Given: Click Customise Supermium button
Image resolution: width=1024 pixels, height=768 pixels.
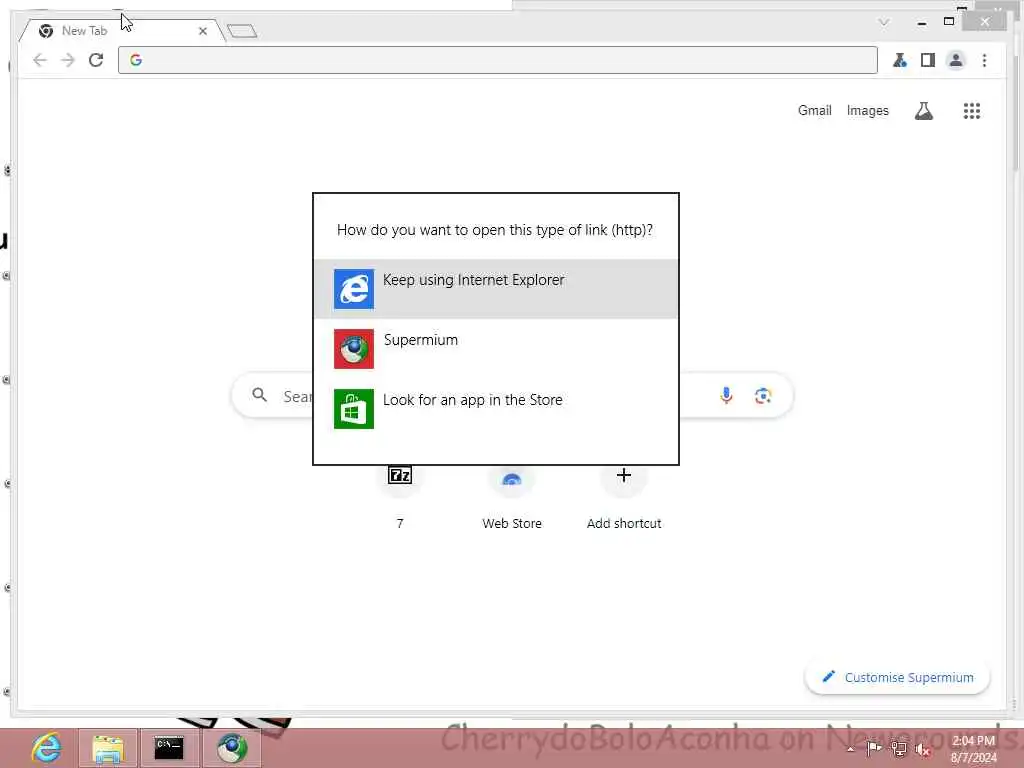Looking at the screenshot, I should pyautogui.click(x=897, y=677).
